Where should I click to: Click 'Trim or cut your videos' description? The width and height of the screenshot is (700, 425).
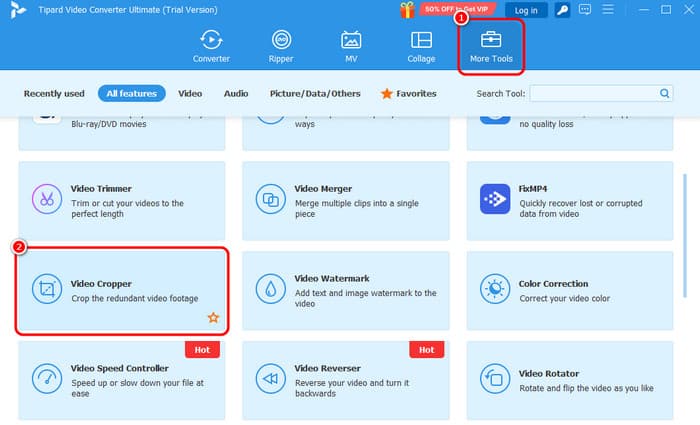coord(127,208)
